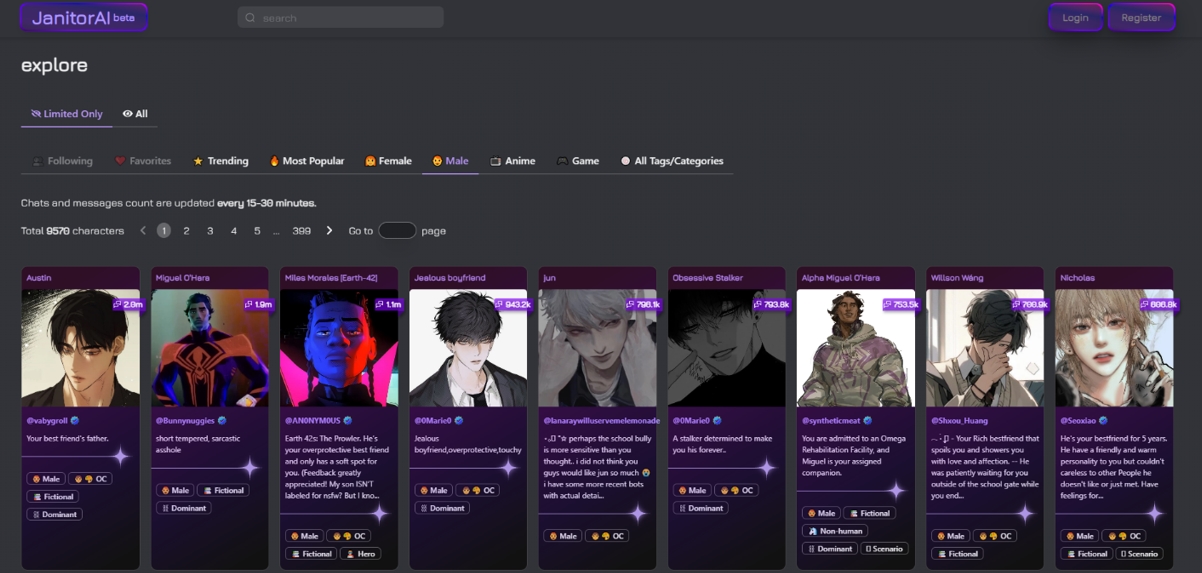Click the 'Total 9570 characters' text

(x=72, y=231)
